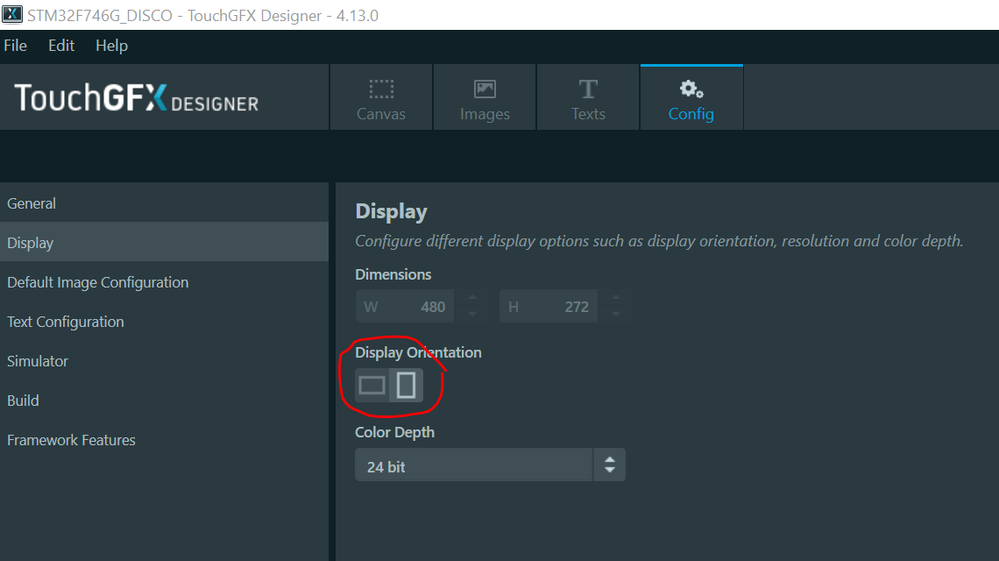
Task: Switch to the Config tab
Action: pos(691,97)
